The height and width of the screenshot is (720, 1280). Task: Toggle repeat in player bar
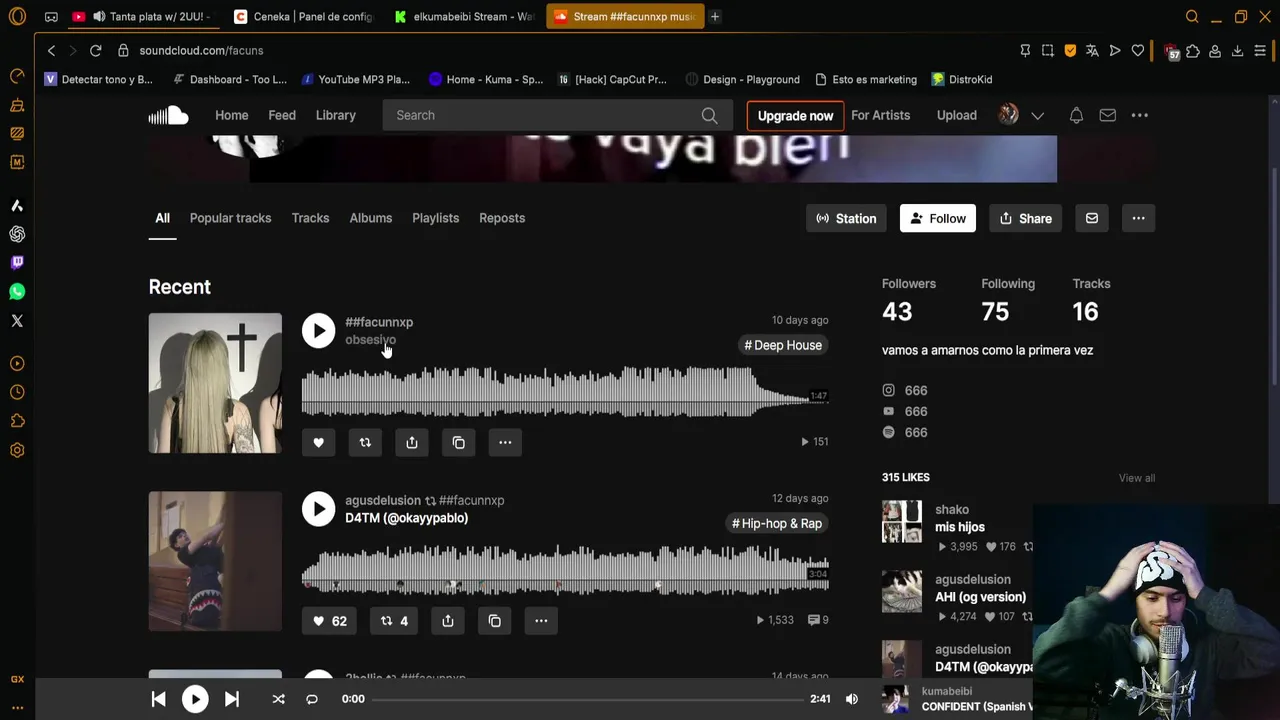pyautogui.click(x=312, y=699)
